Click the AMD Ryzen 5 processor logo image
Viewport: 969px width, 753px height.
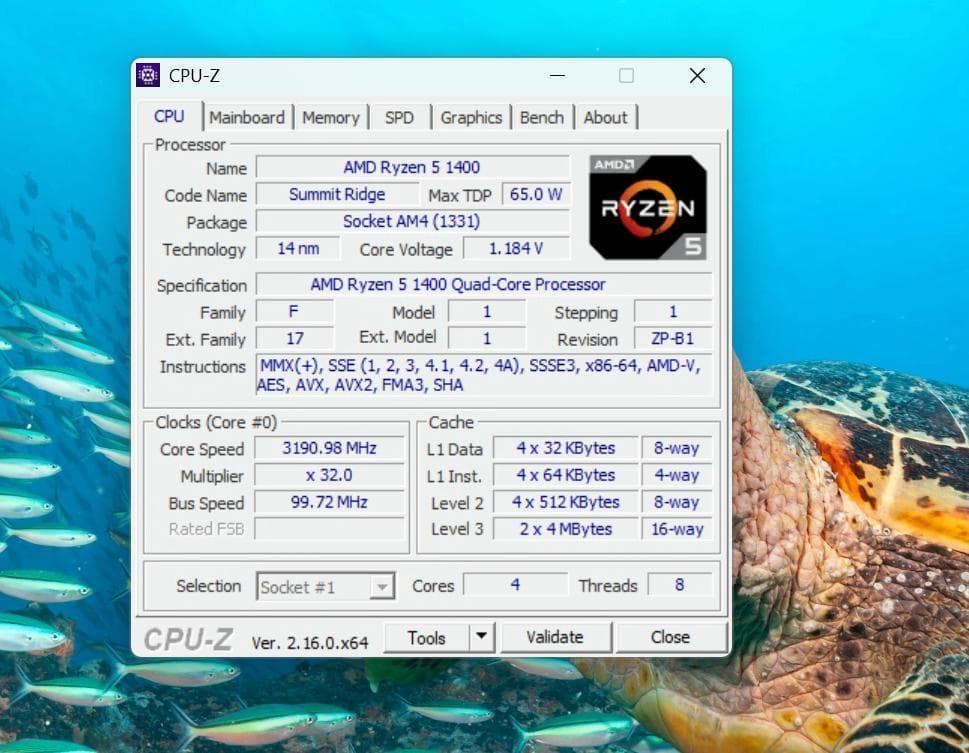(646, 205)
